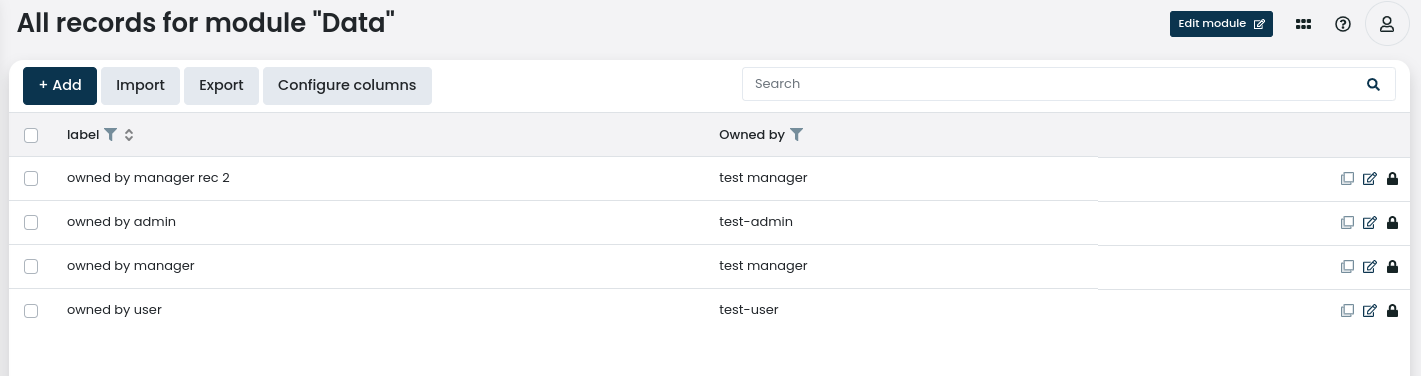Clone the 'owned by admin' record
Screen dimensions: 1421x376
(1347, 223)
